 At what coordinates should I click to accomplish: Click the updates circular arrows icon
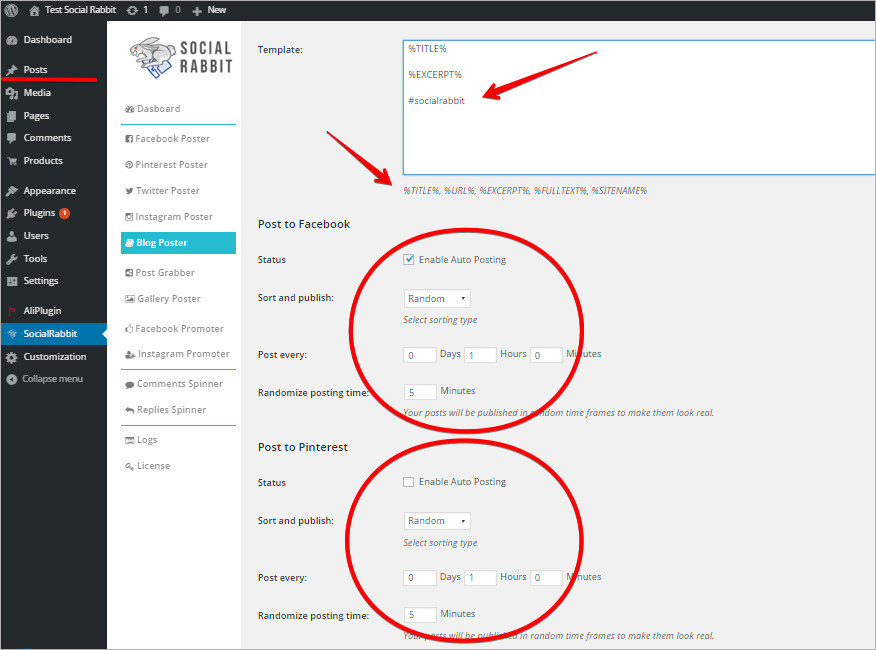pyautogui.click(x=132, y=10)
